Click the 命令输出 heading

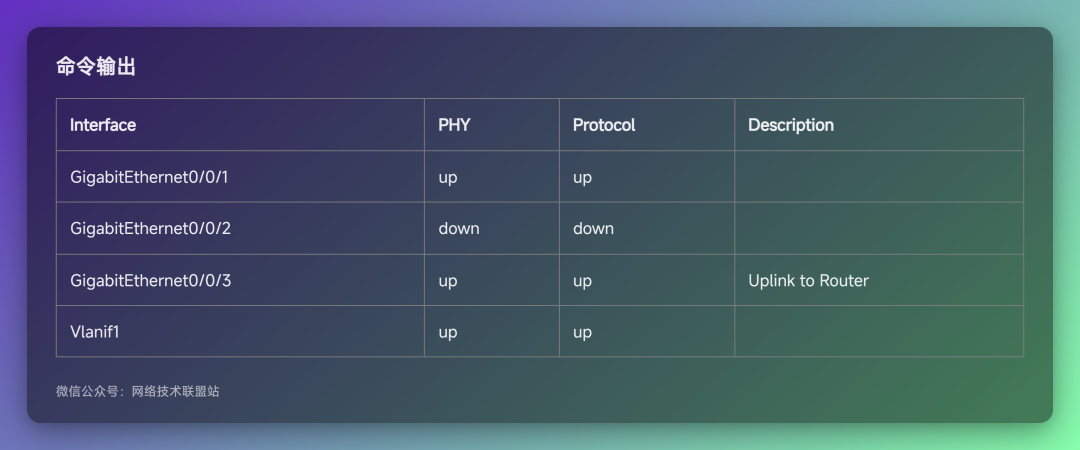(96, 67)
